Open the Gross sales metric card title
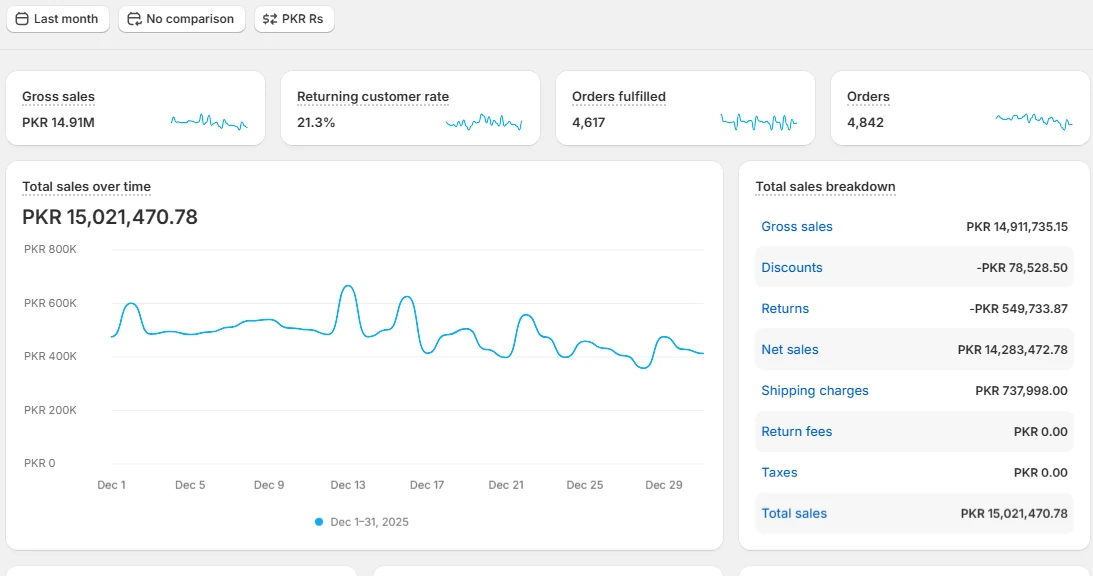 (x=59, y=97)
